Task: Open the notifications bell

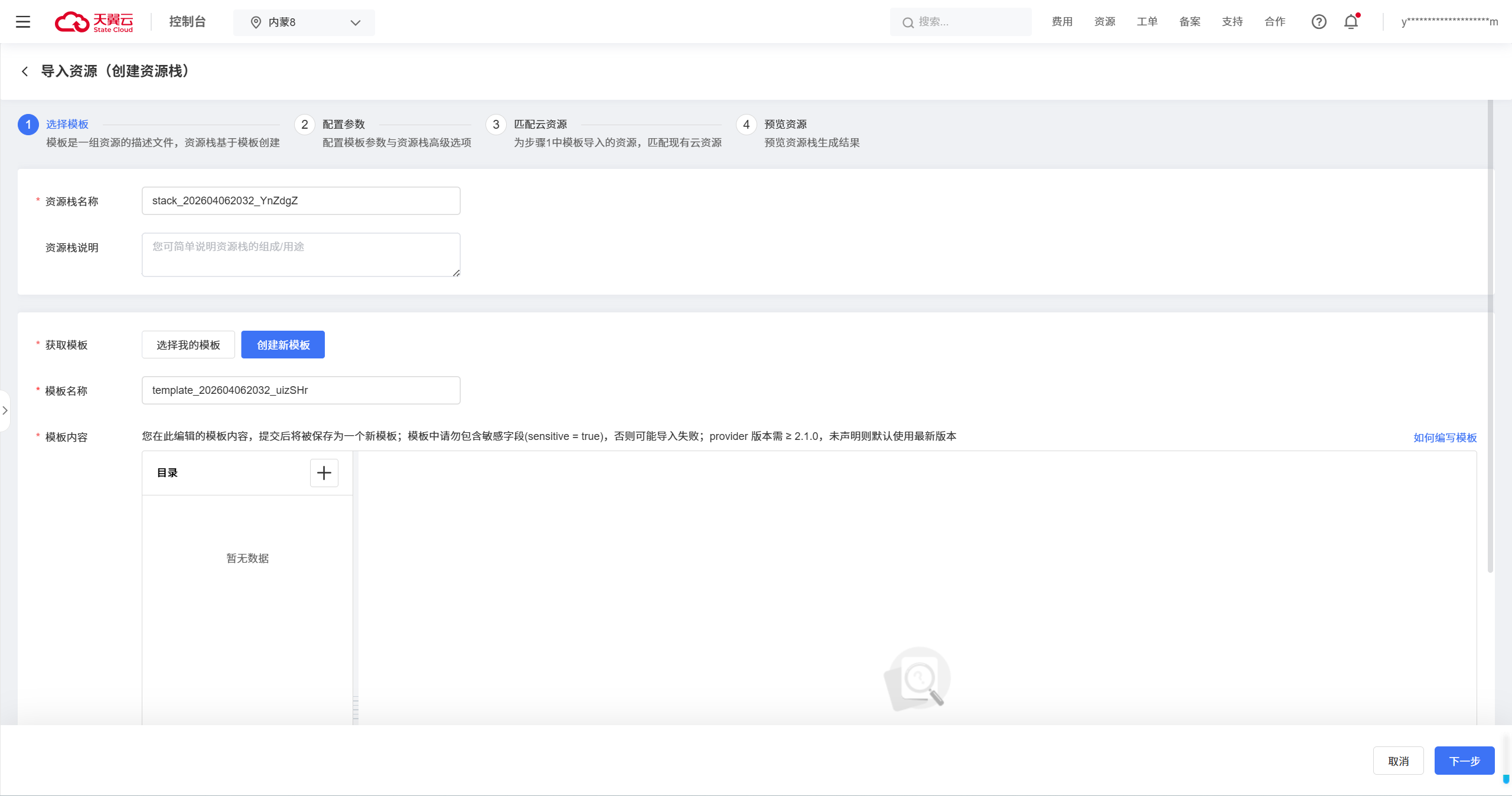Action: 1351,22
